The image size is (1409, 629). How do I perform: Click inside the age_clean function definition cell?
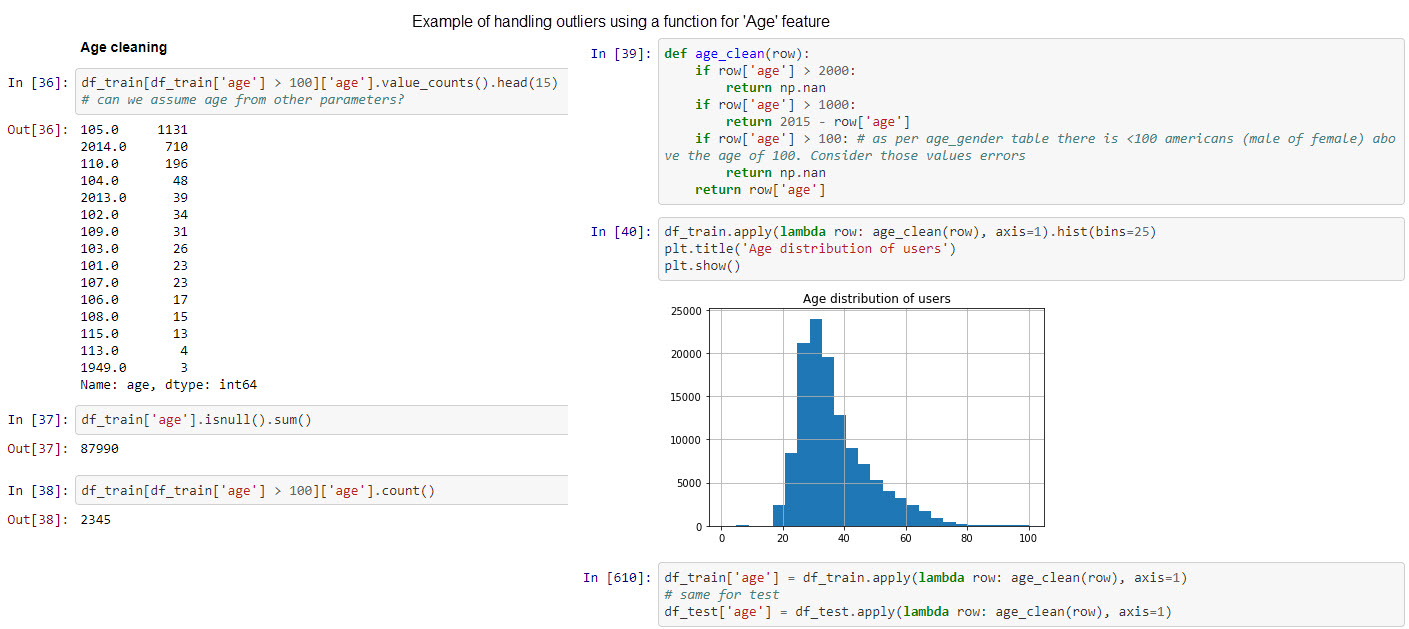point(1031,122)
